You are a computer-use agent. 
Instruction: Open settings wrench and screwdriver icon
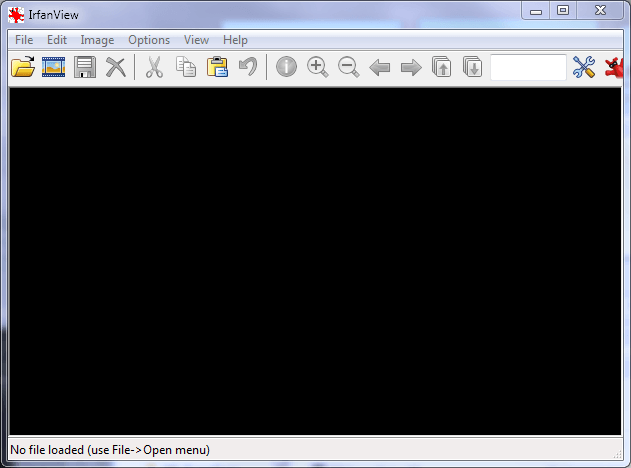pos(584,67)
